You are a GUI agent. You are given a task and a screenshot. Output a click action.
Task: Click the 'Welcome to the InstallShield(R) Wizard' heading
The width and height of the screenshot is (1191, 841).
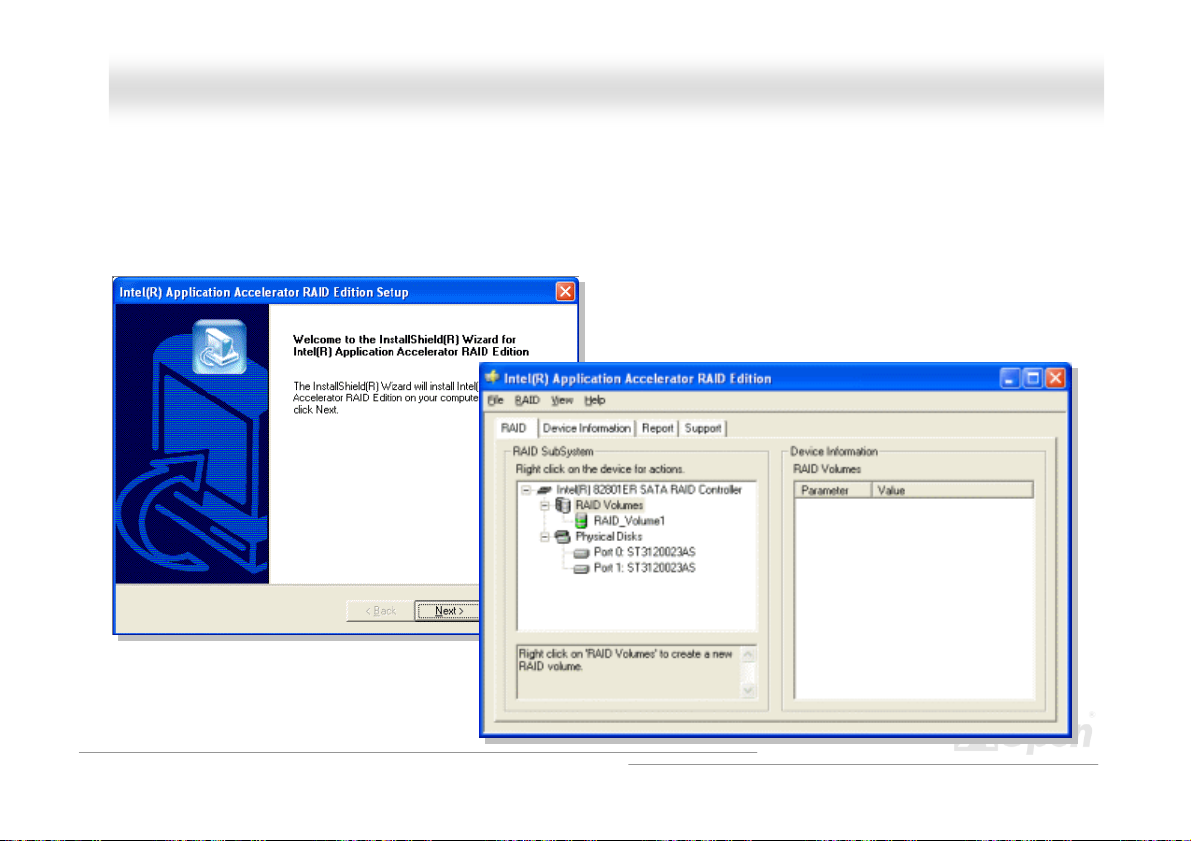coord(411,346)
